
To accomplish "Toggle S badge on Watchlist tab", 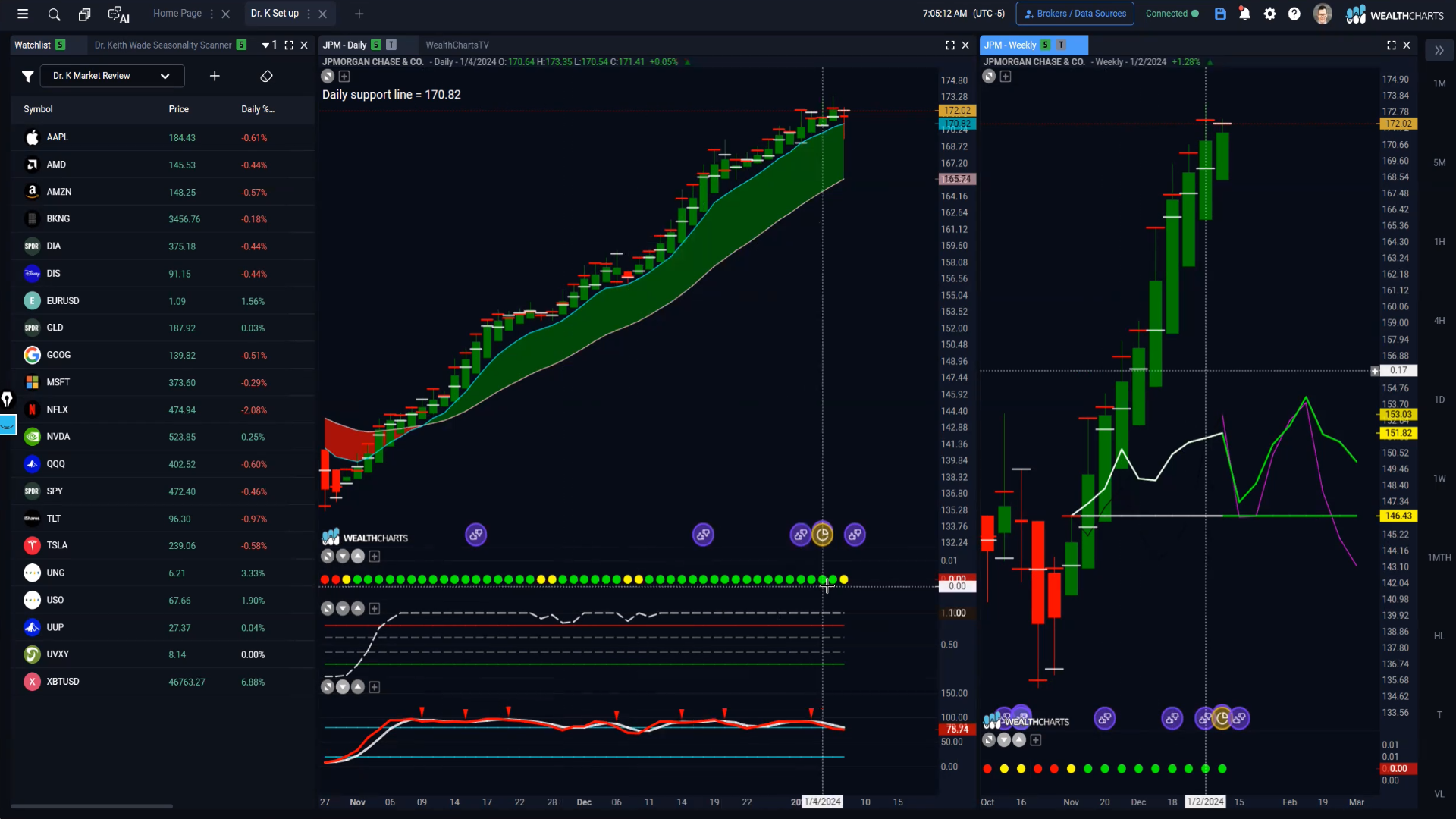I will 60,45.
